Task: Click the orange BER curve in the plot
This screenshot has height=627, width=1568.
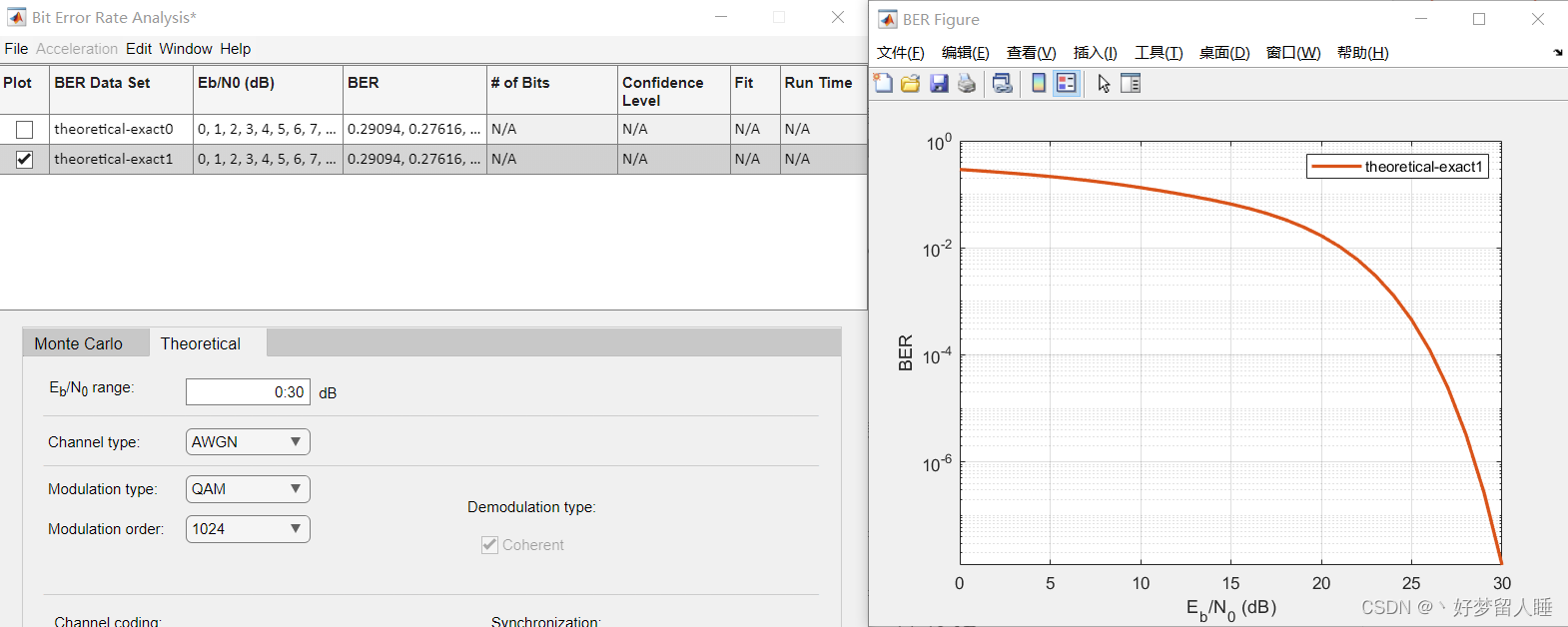Action: point(1320,237)
